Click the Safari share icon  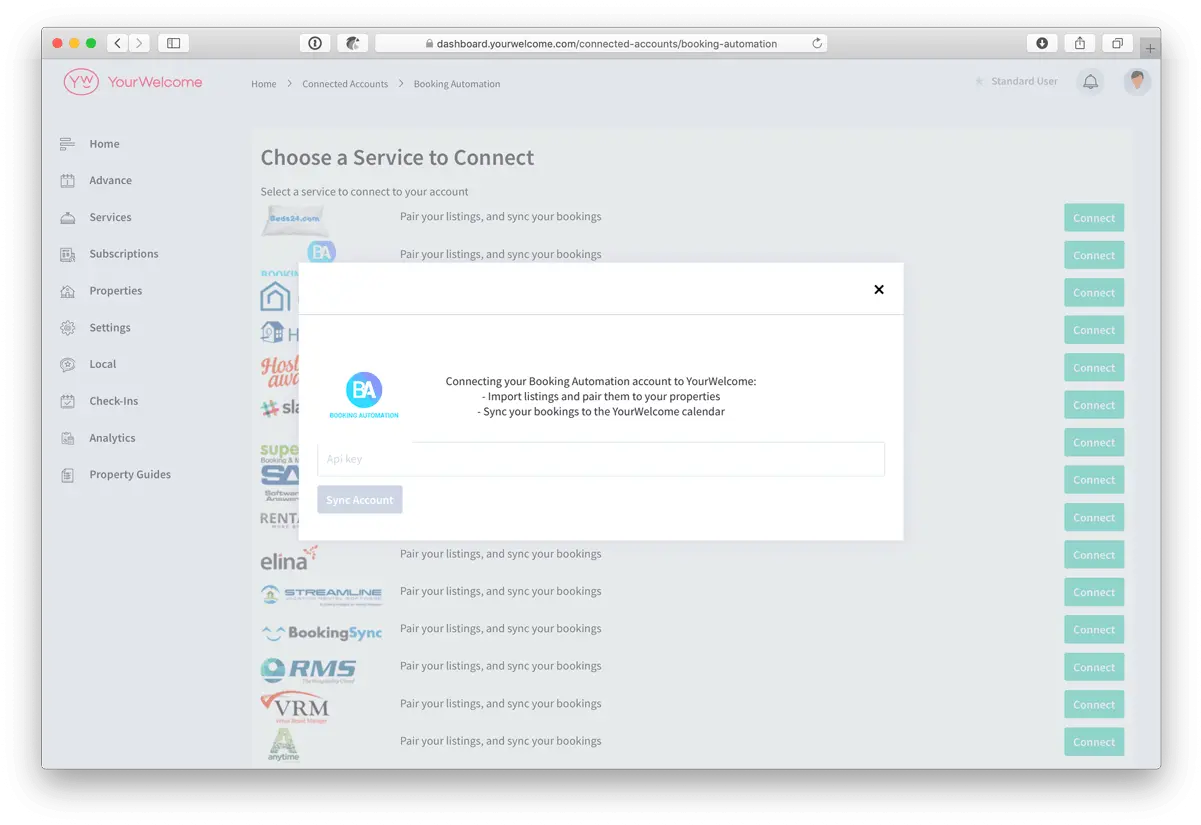(x=1080, y=43)
